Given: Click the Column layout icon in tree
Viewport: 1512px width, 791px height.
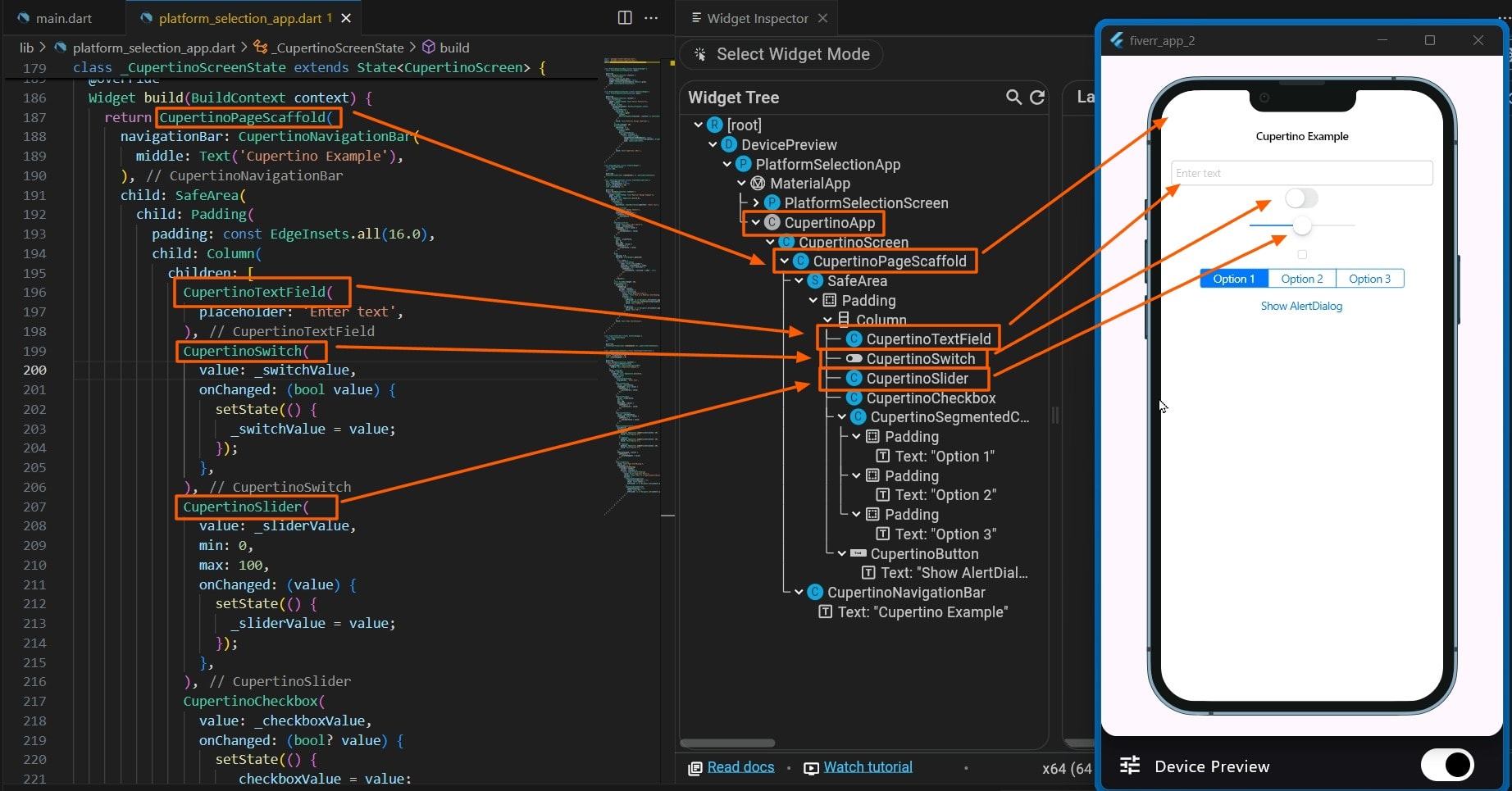Looking at the screenshot, I should [844, 320].
